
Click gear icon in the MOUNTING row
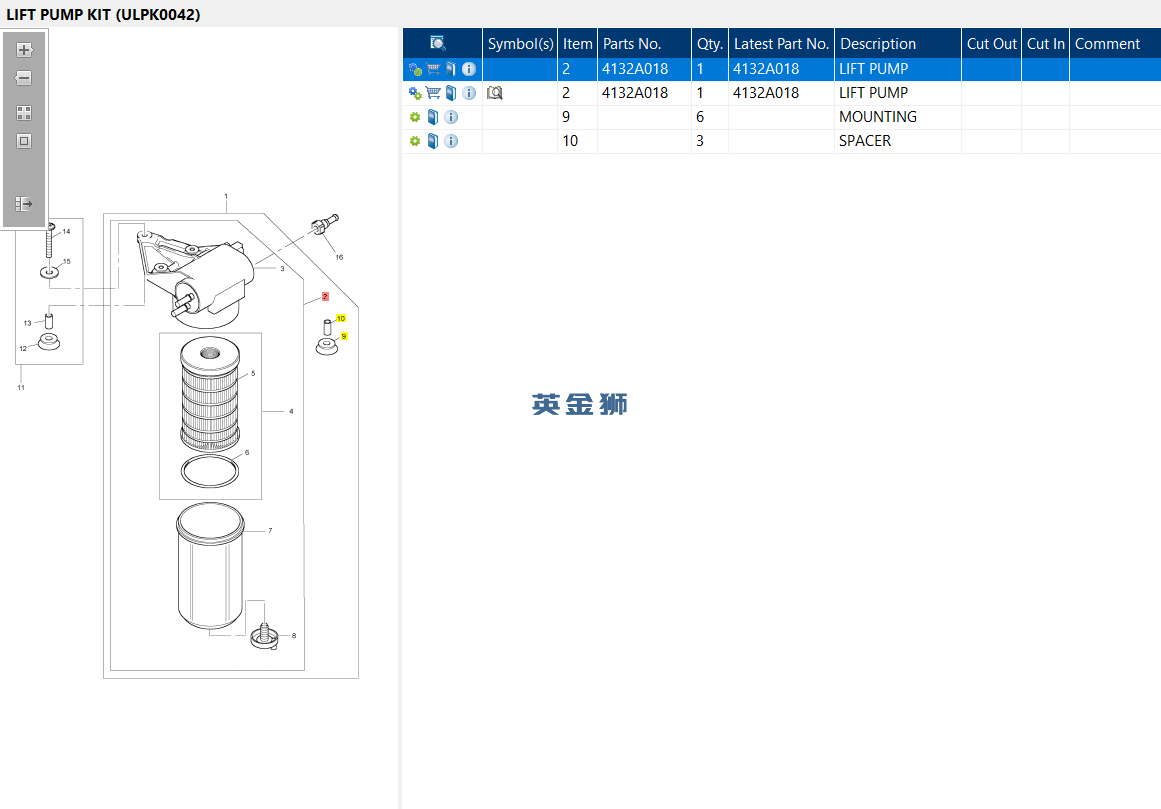(415, 117)
